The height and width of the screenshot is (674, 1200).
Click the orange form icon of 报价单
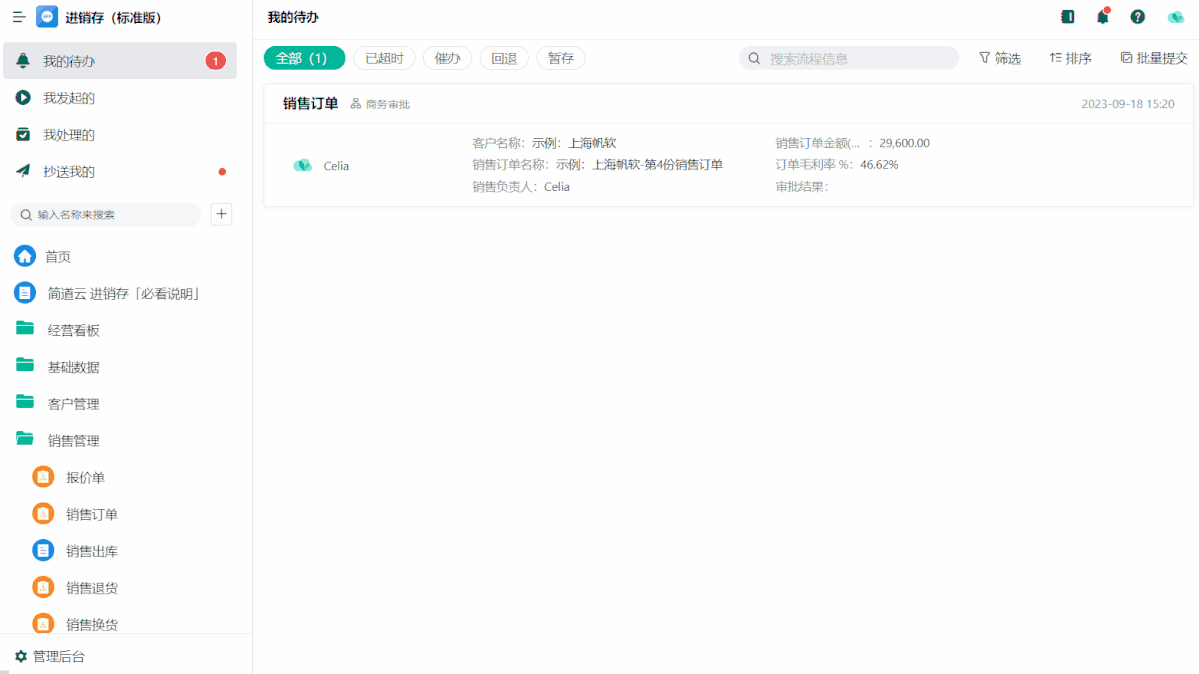[43, 477]
